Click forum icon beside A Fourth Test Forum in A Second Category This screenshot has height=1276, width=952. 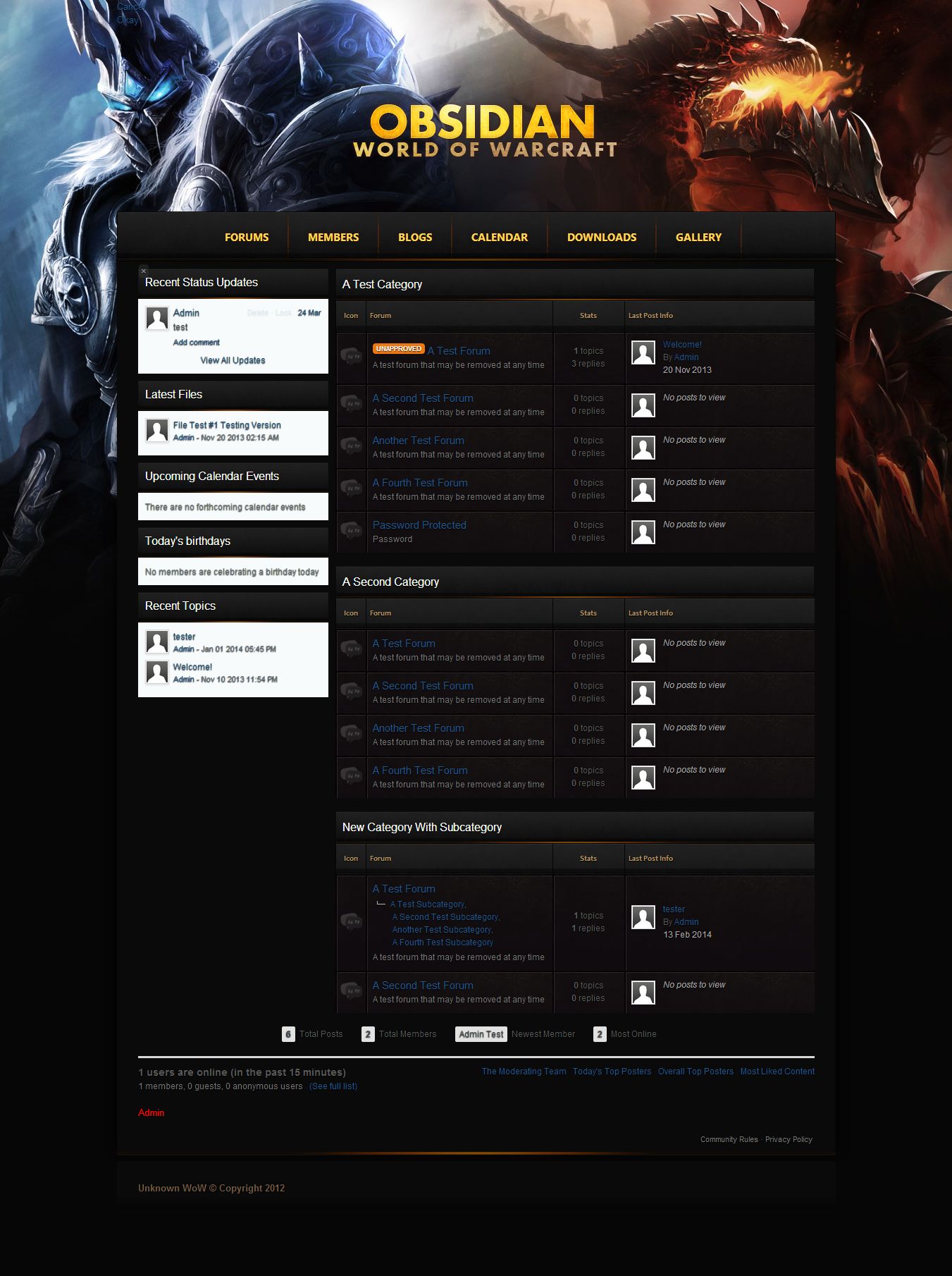351,776
